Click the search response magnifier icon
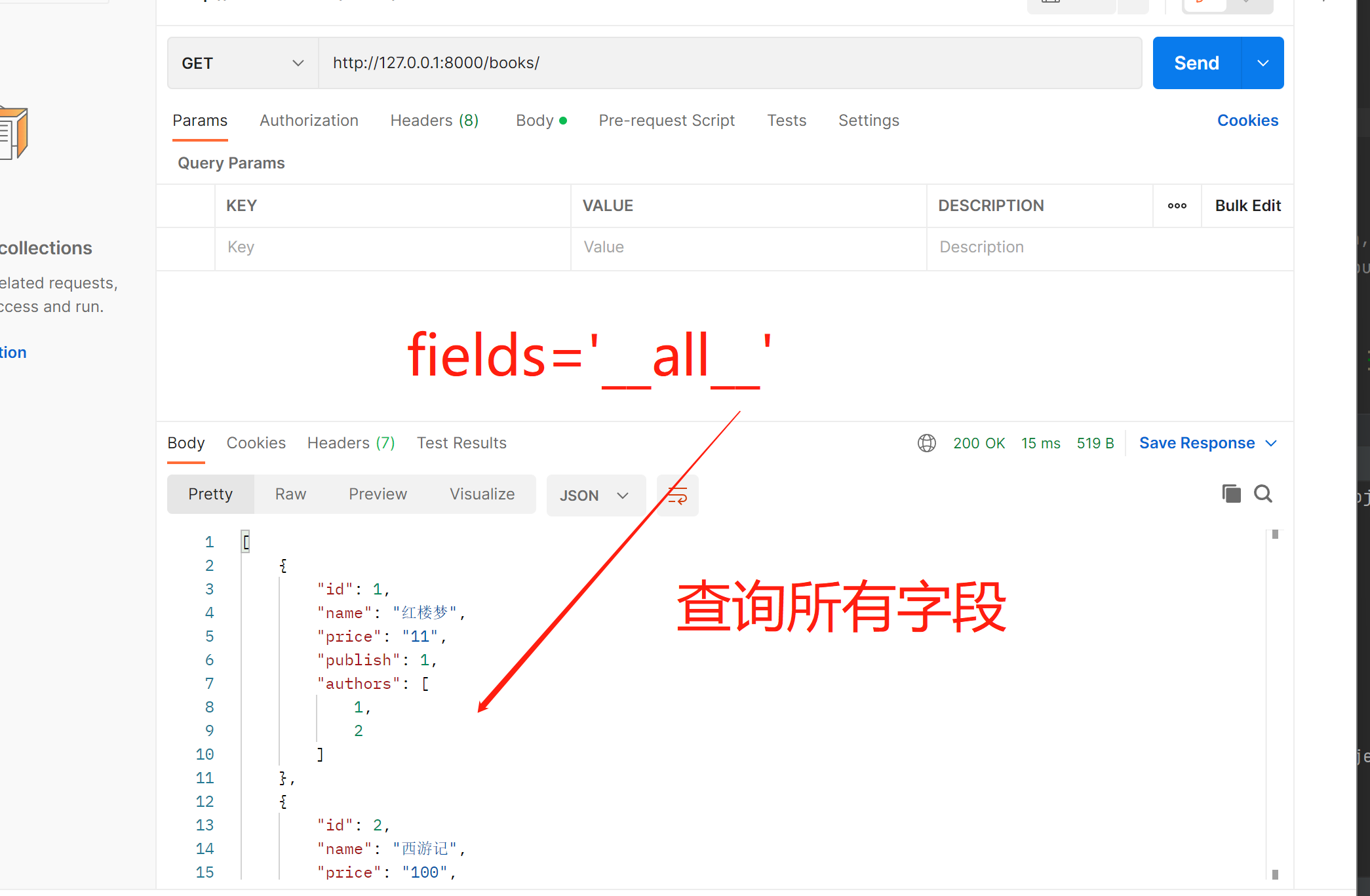1370x896 pixels. coord(1263,494)
